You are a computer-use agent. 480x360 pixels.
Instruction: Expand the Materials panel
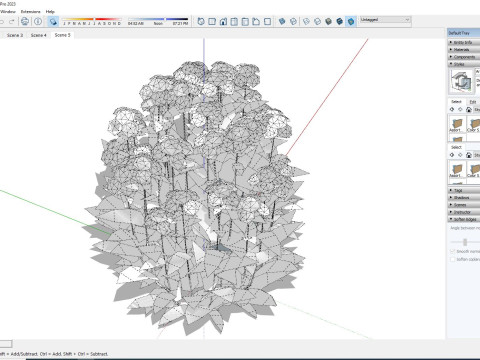tap(464, 50)
